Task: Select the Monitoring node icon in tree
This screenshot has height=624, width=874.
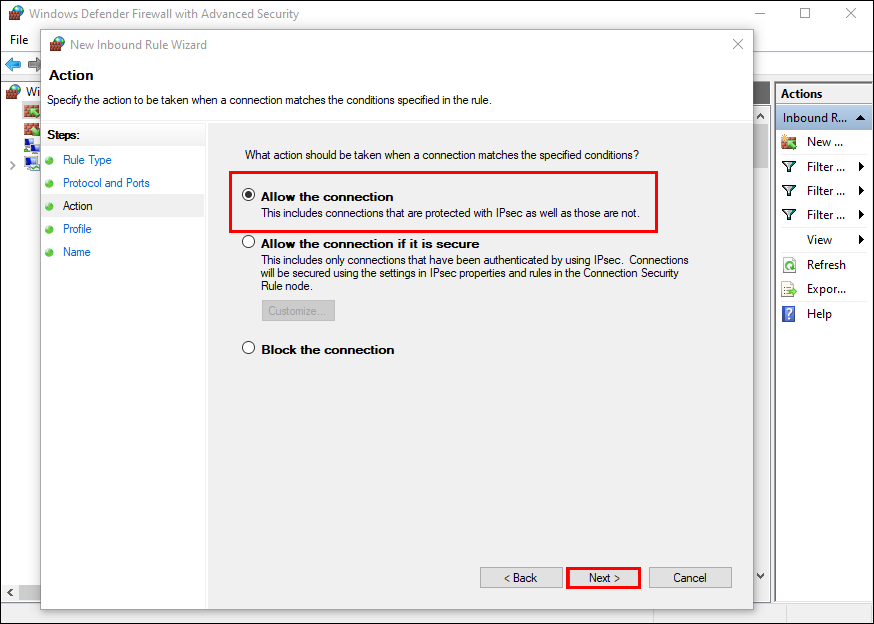Action: pyautogui.click(x=31, y=164)
